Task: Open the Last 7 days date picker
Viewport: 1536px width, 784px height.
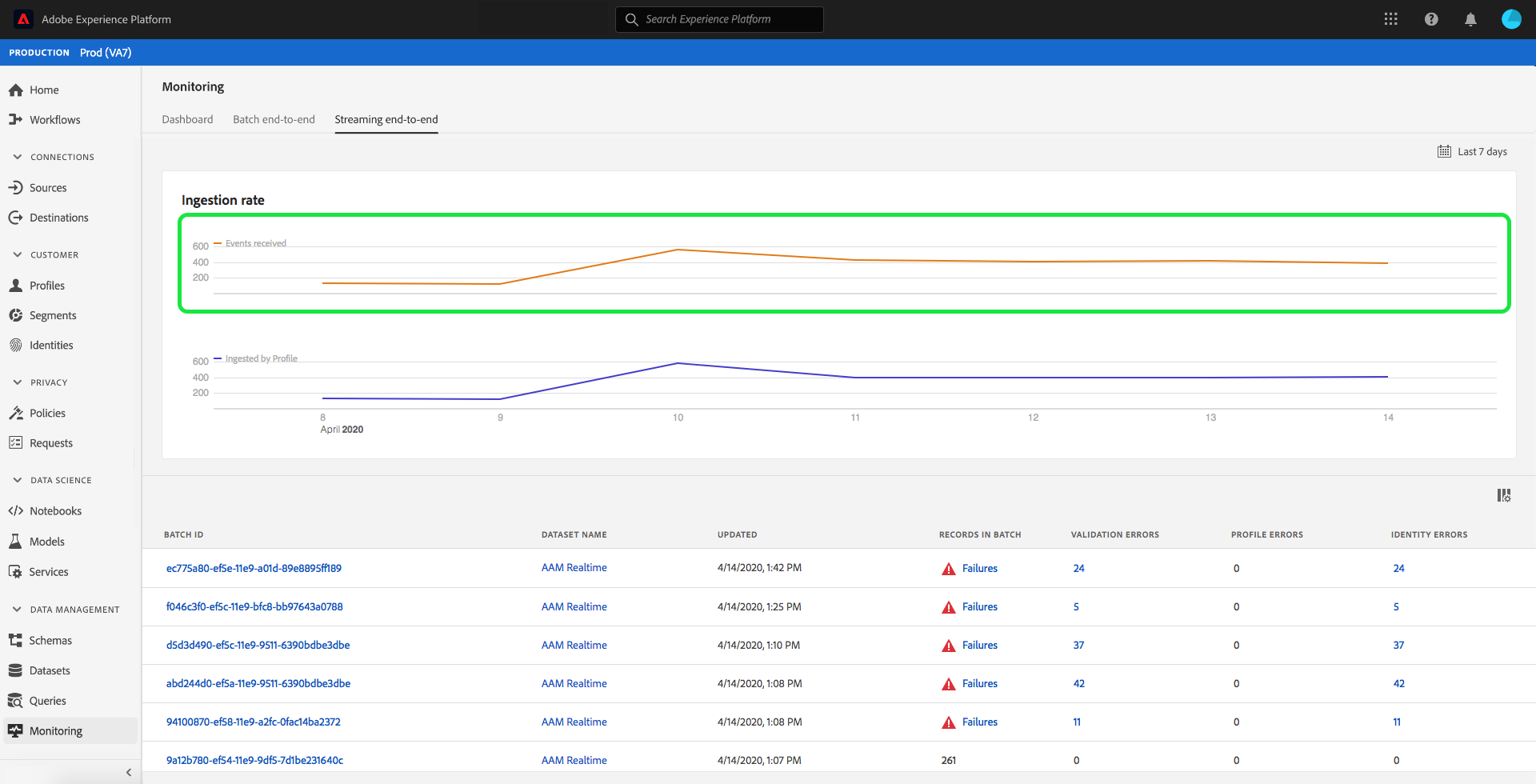Action: [1473, 151]
